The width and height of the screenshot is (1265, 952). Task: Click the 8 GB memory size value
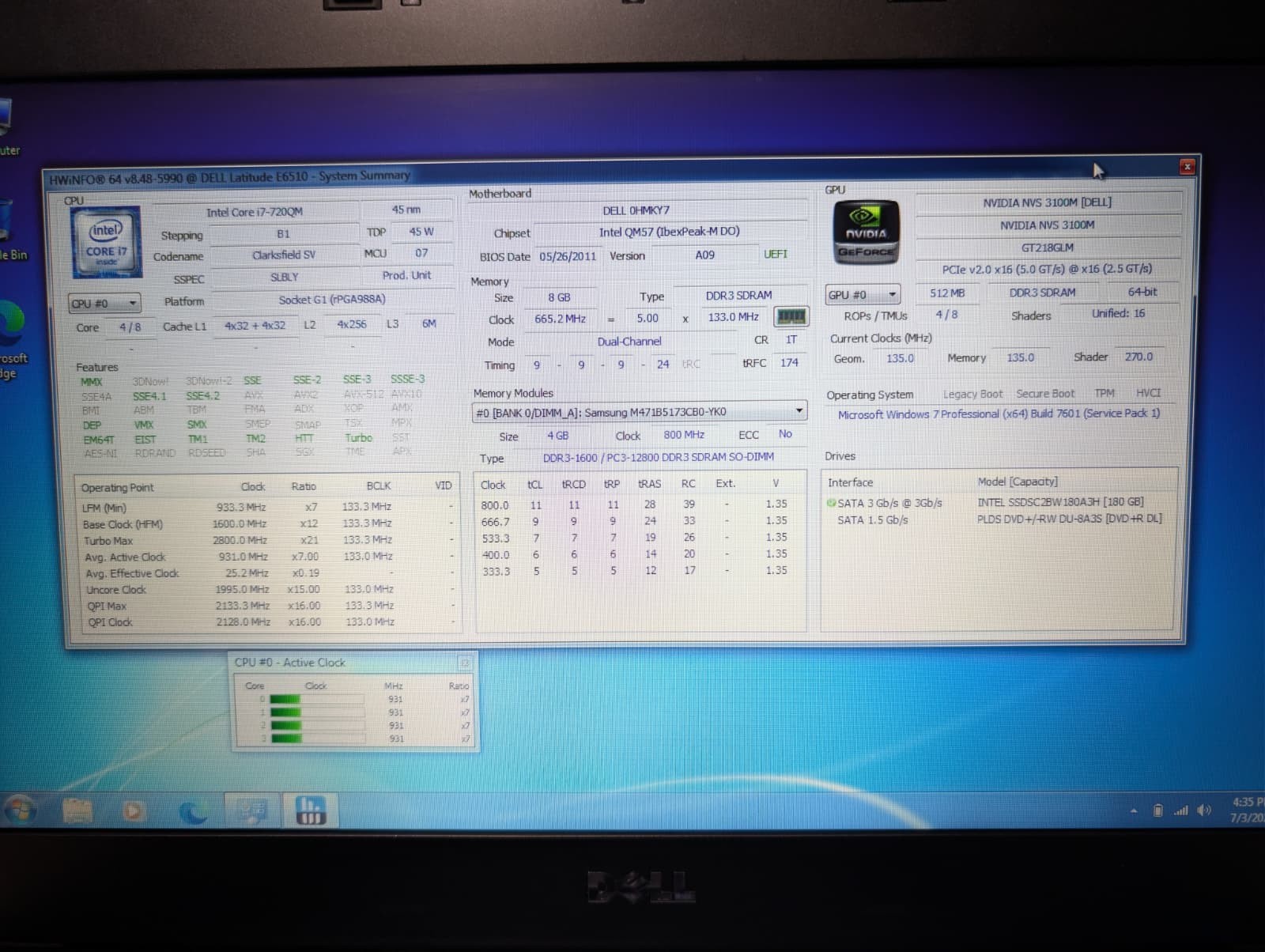(x=559, y=297)
